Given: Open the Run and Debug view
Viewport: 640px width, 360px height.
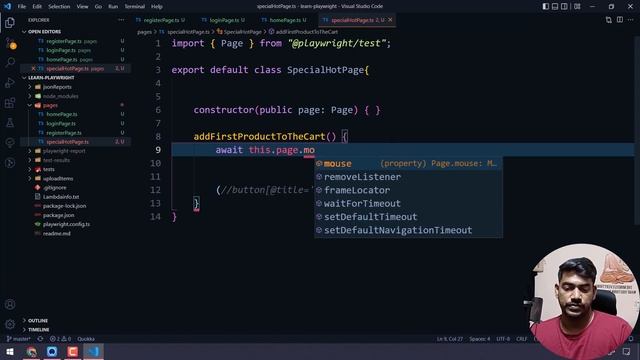Looking at the screenshot, I should [x=10, y=82].
